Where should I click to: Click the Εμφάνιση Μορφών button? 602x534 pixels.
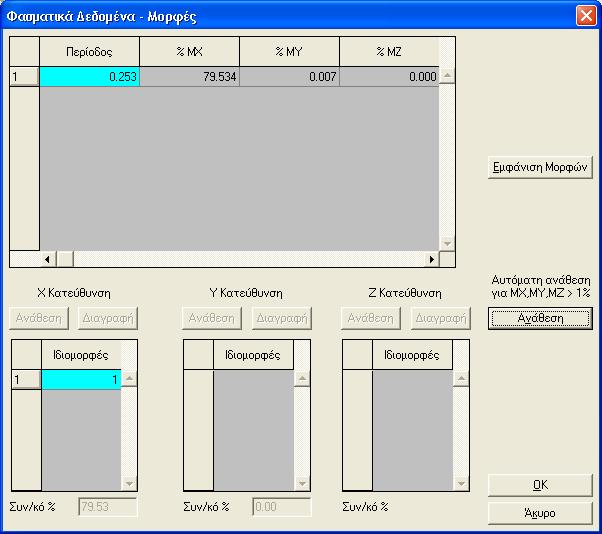pyautogui.click(x=540, y=167)
